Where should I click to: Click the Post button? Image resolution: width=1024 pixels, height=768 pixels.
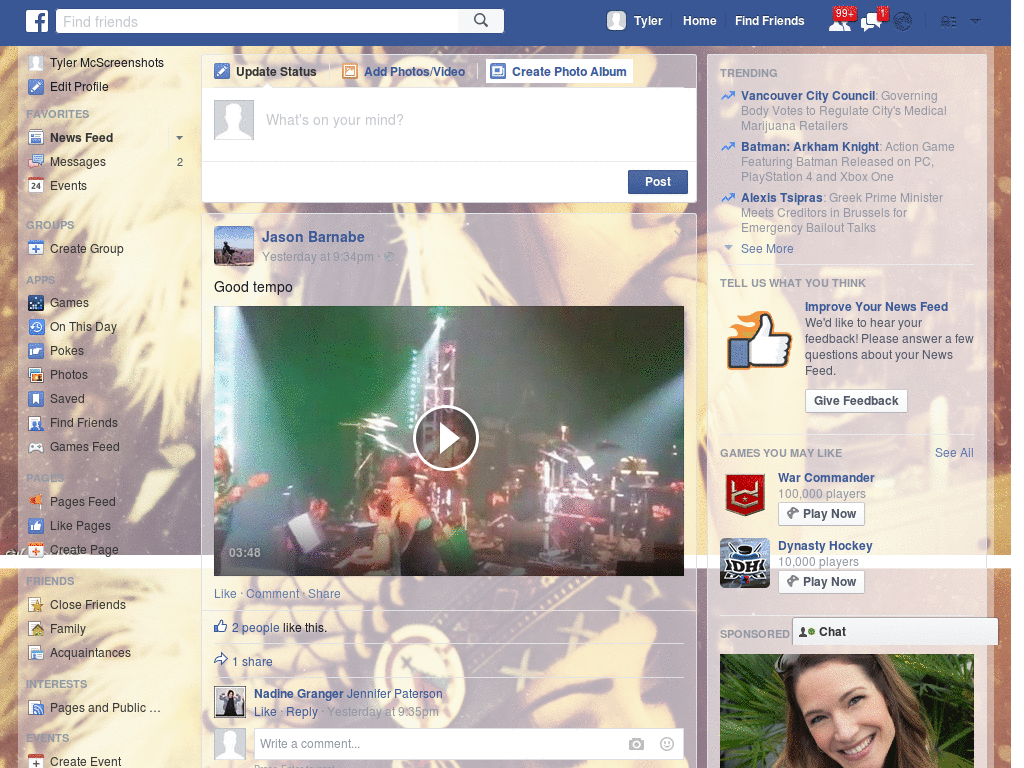click(658, 182)
